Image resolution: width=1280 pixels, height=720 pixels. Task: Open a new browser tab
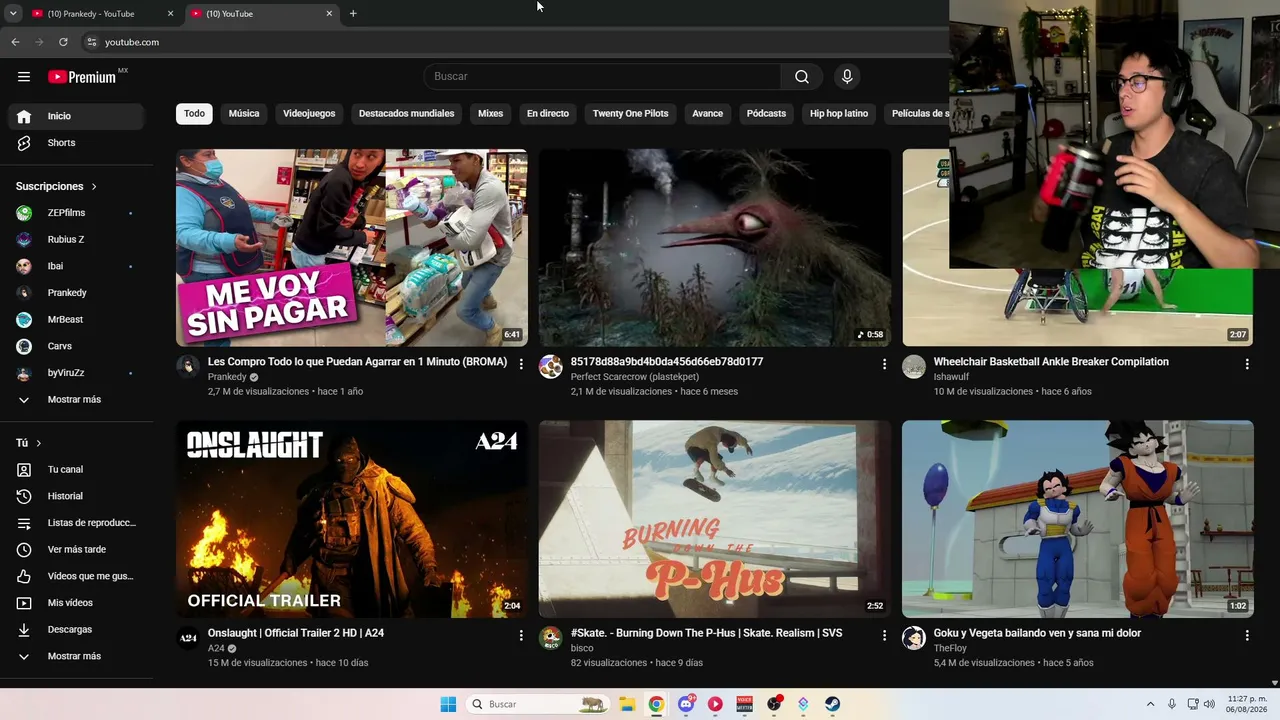pyautogui.click(x=353, y=14)
